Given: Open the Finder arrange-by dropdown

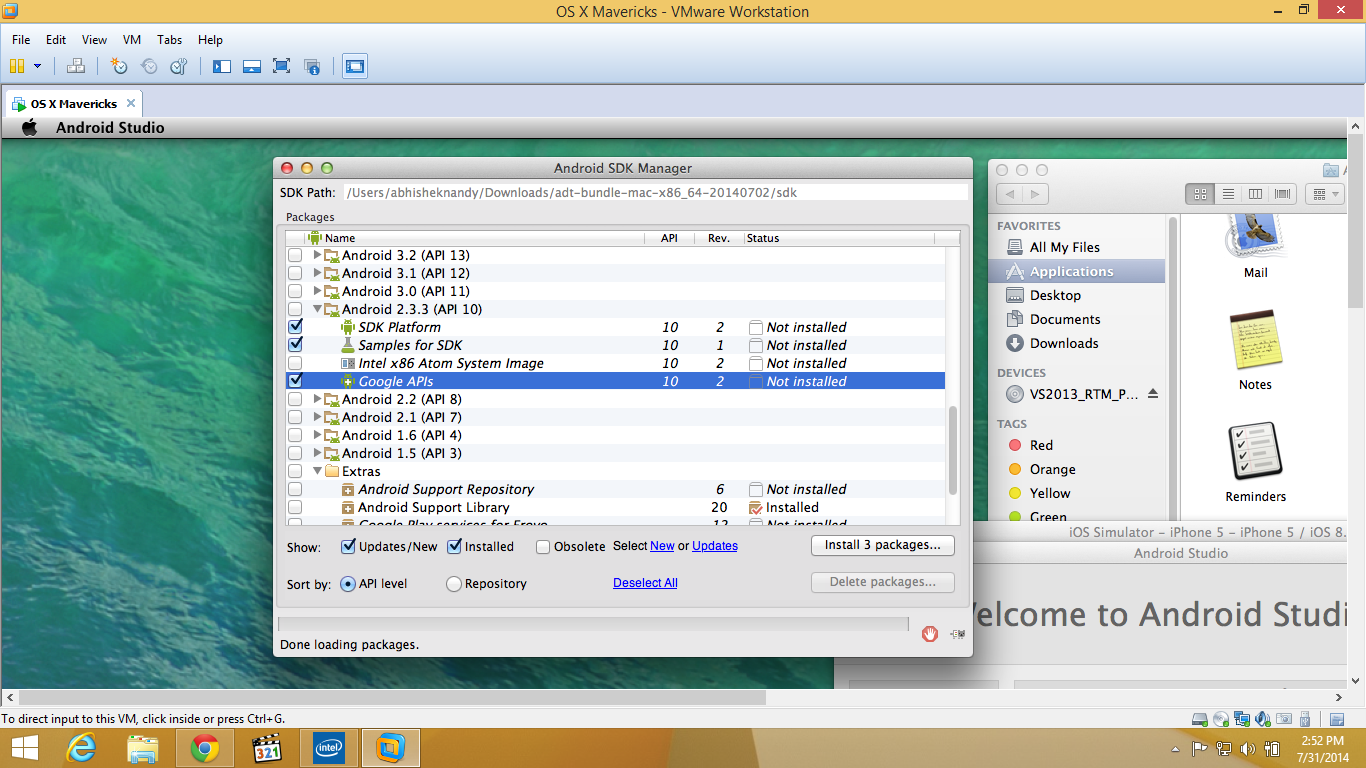Looking at the screenshot, I should (1324, 194).
